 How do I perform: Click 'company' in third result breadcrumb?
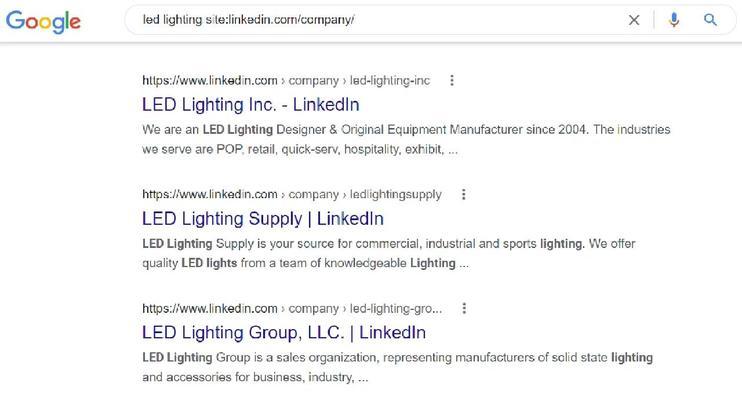(313, 309)
